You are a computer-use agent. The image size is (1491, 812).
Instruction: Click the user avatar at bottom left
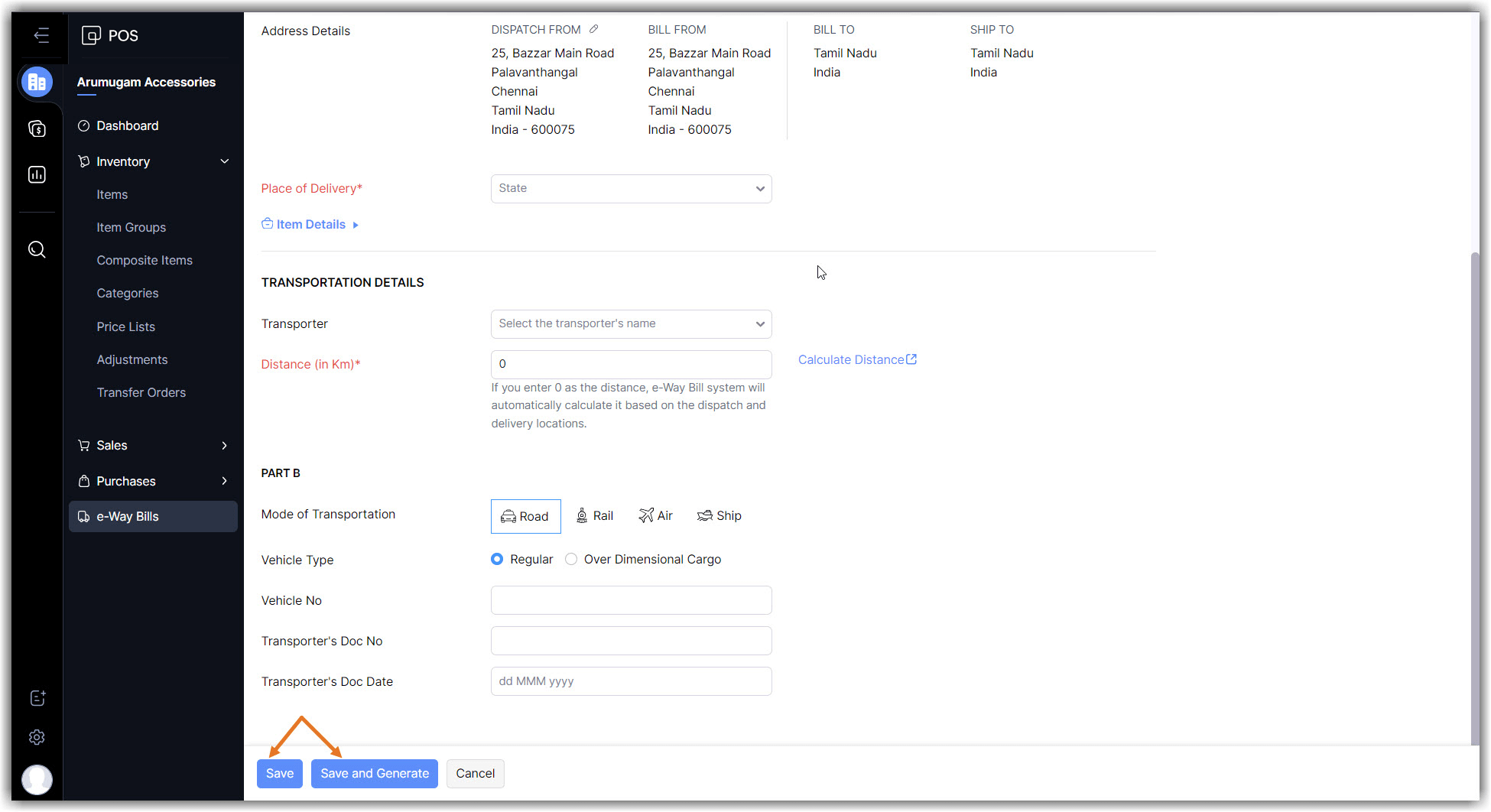[37, 780]
